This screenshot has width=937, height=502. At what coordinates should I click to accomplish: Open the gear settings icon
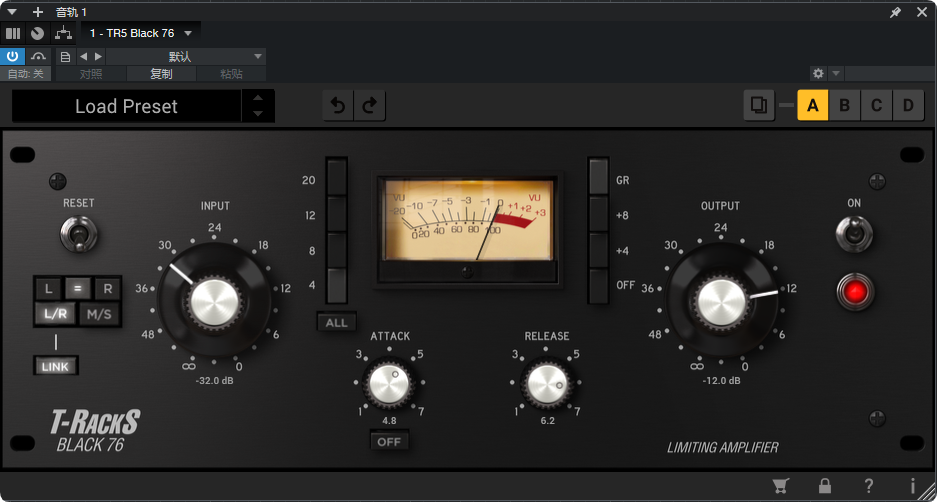pyautogui.click(x=818, y=74)
